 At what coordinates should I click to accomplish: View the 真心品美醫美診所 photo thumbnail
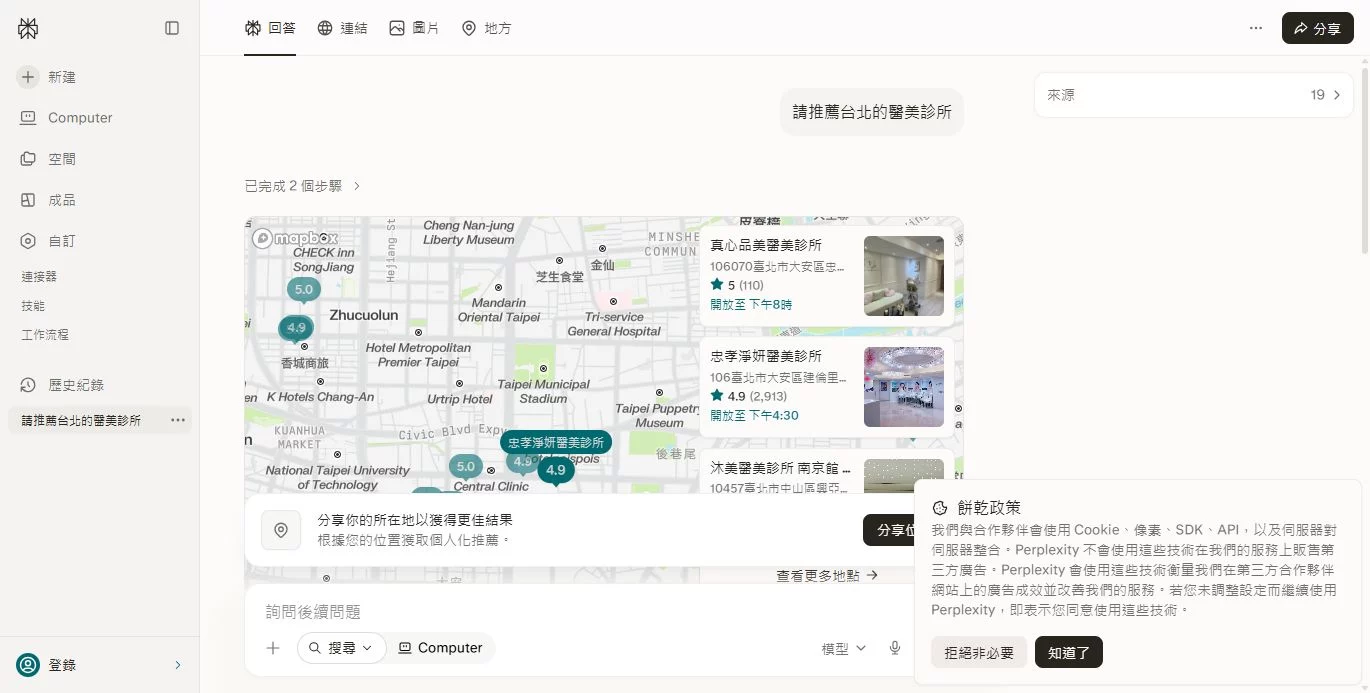pyautogui.click(x=904, y=276)
